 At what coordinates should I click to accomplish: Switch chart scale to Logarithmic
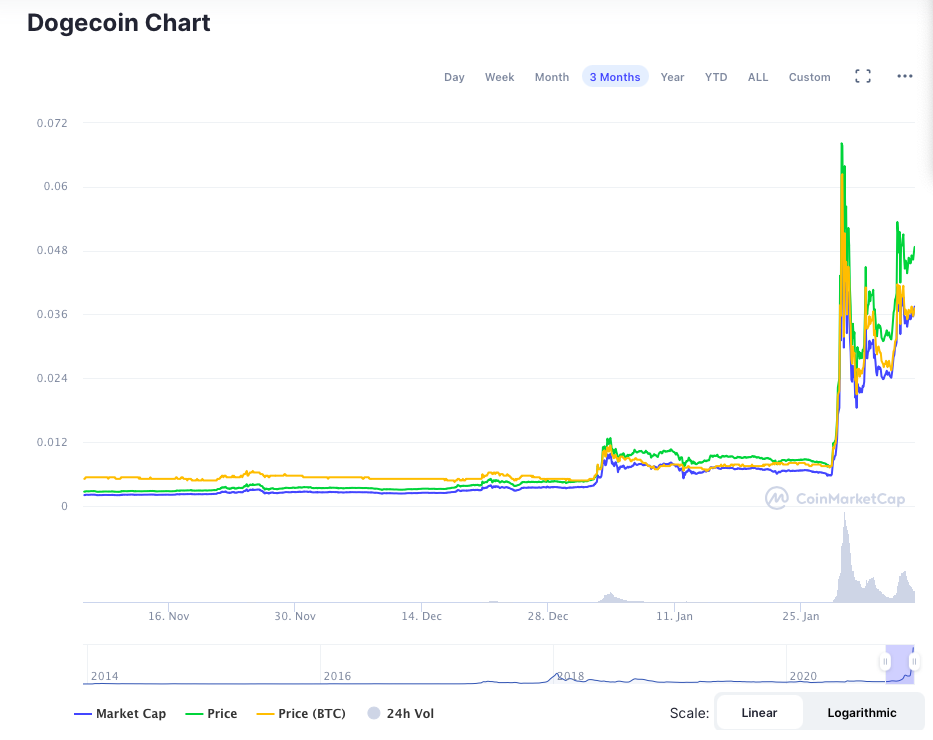861,712
